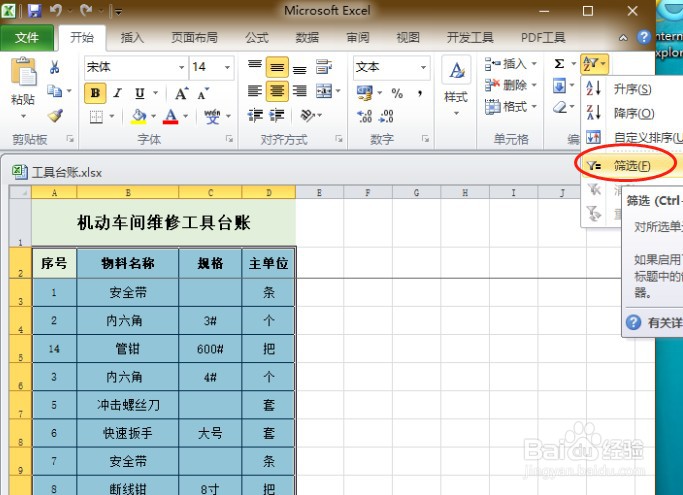
Task: Increase font size with large A icon
Action: tap(181, 93)
